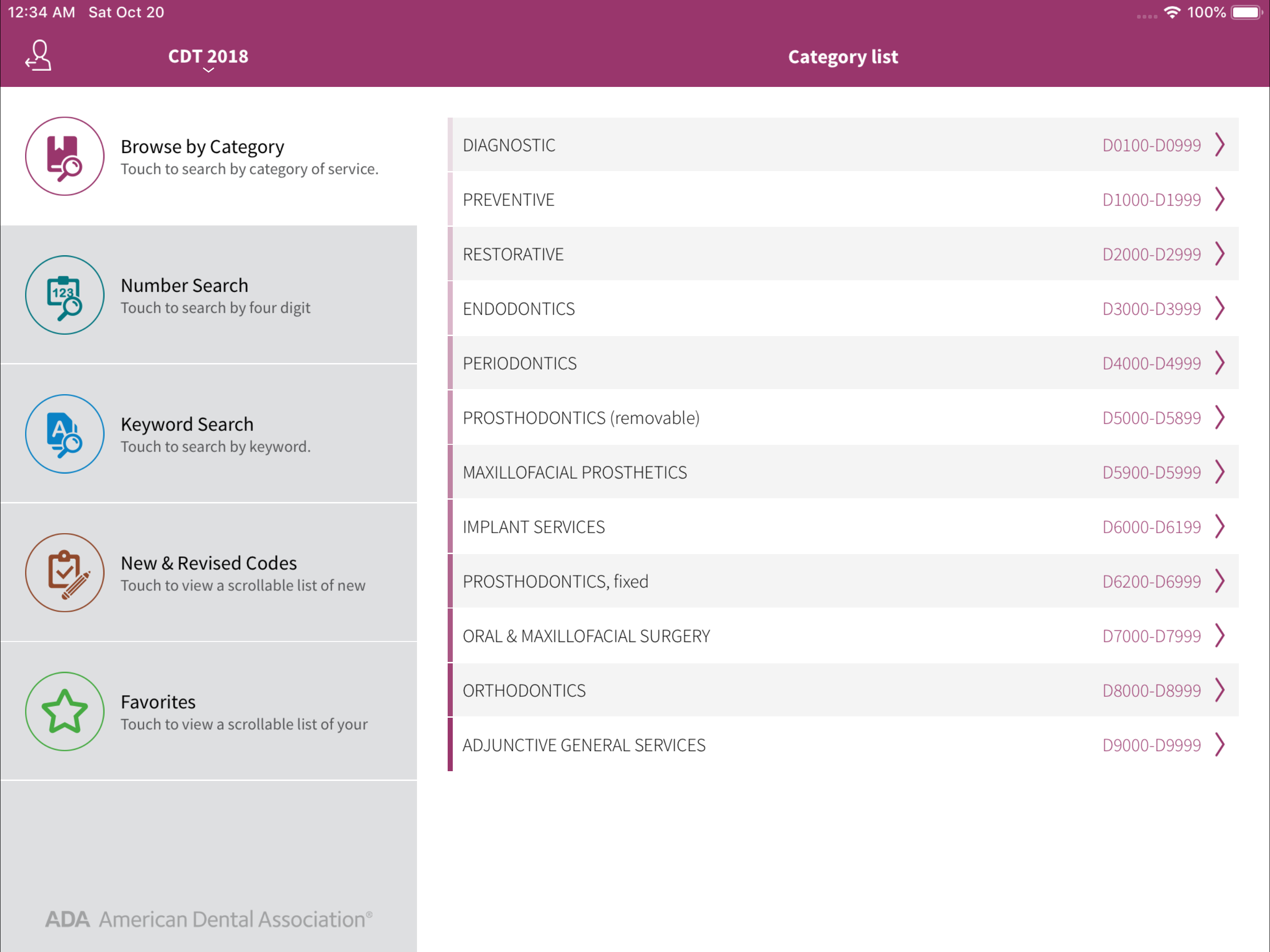Open the MAXILLOFACIAL PROSTHETICS category
The image size is (1270, 952).
(843, 472)
